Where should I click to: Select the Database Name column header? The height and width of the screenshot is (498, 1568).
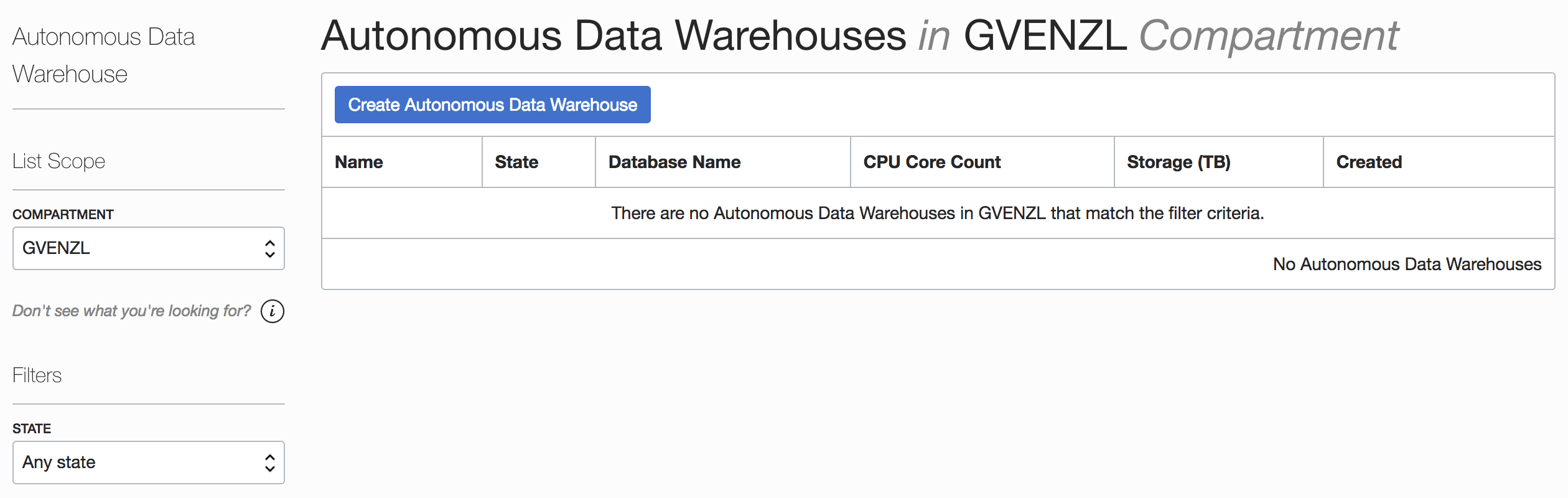[x=674, y=162]
